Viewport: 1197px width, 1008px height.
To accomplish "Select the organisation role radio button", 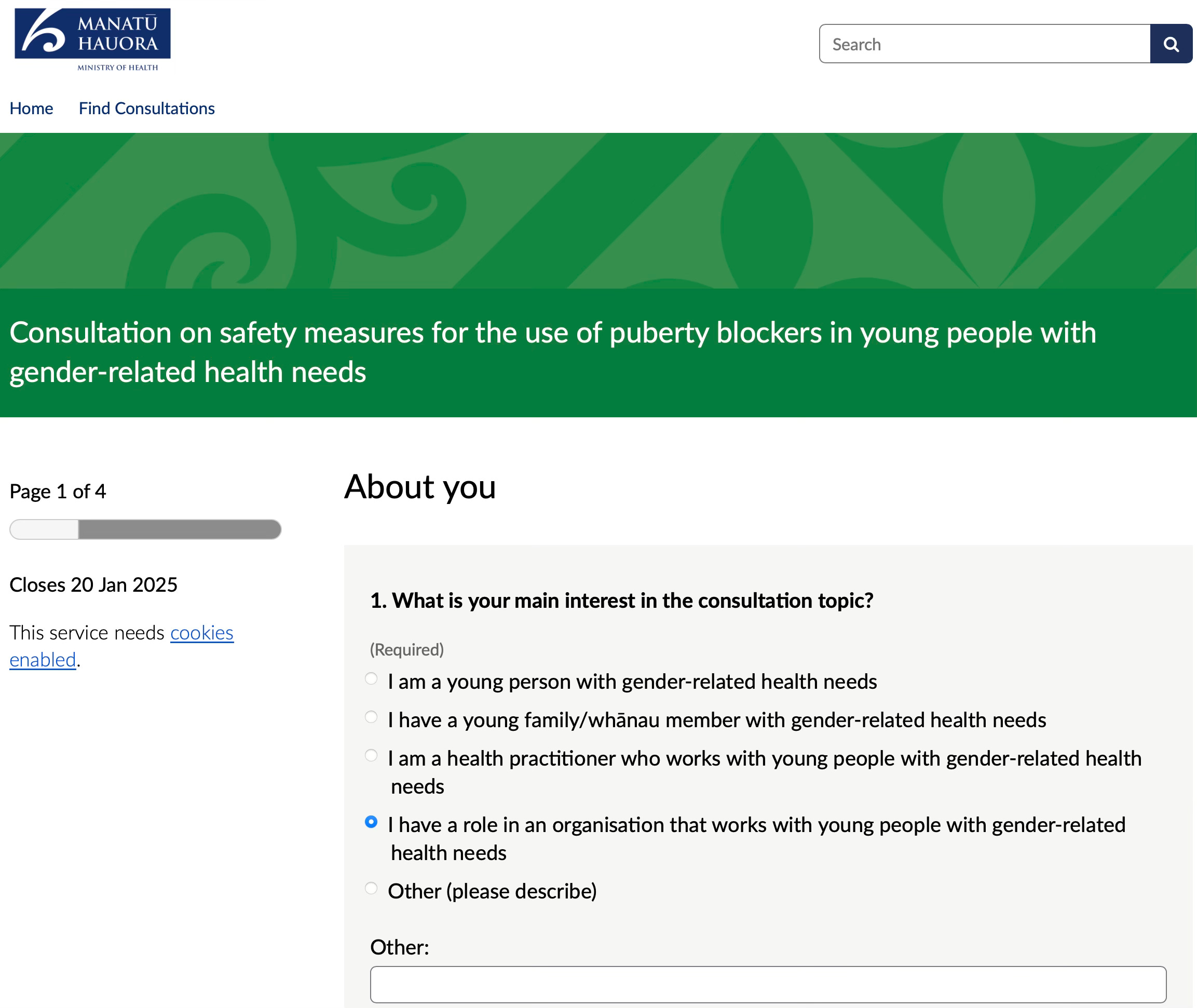I will pos(371,822).
